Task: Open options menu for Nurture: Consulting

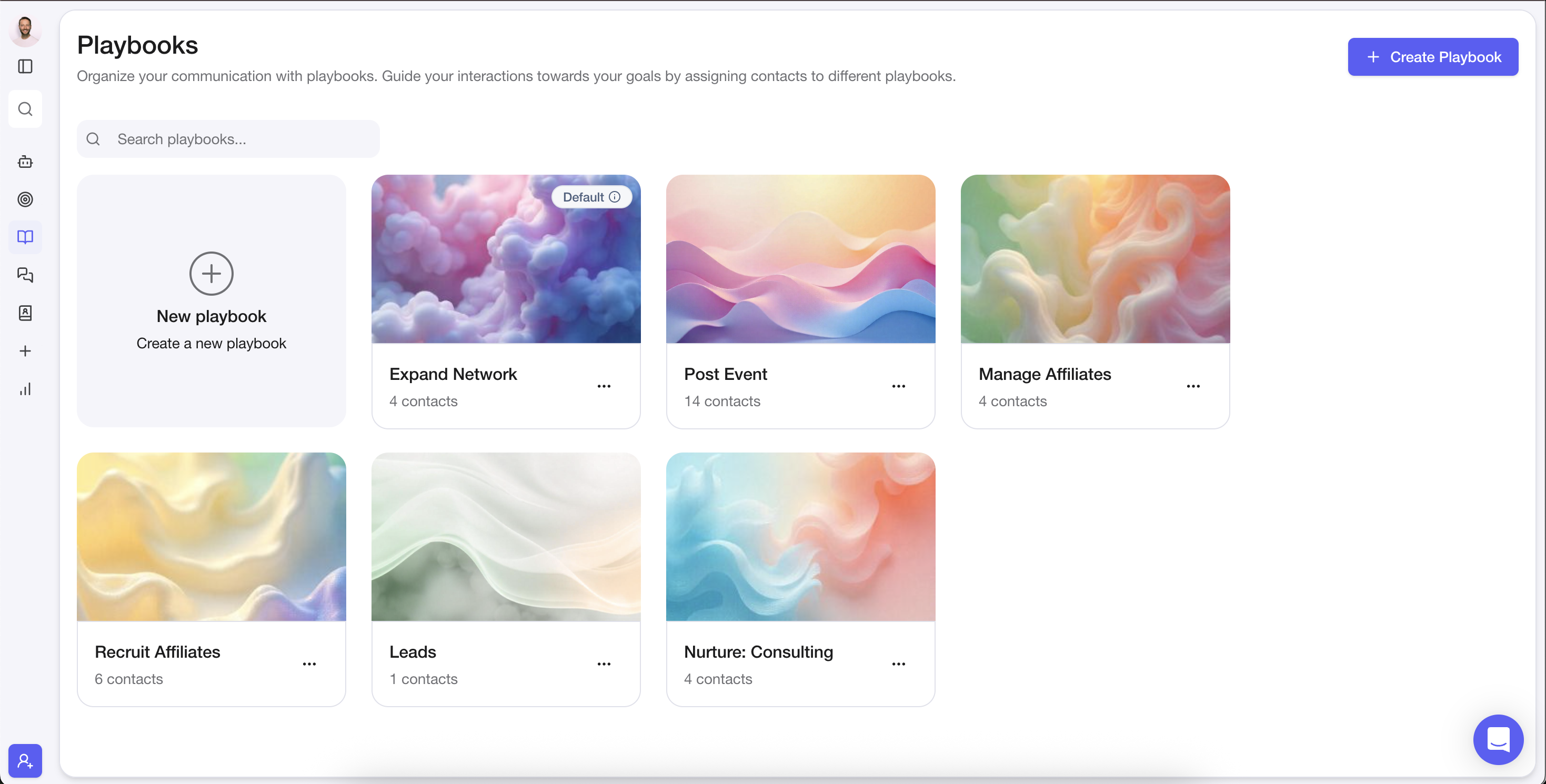Action: [898, 664]
